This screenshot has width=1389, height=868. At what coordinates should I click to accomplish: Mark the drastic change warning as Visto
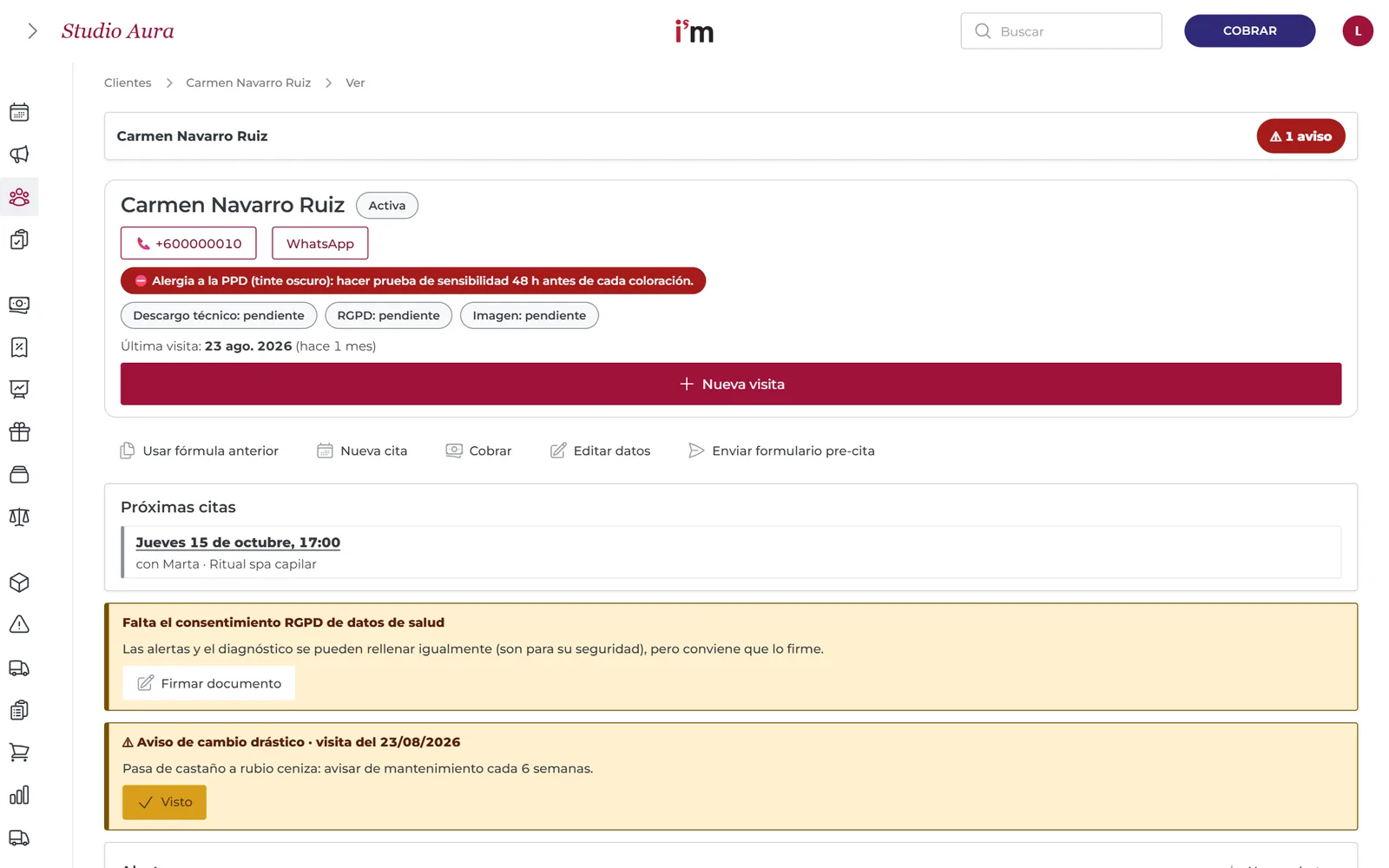[164, 802]
